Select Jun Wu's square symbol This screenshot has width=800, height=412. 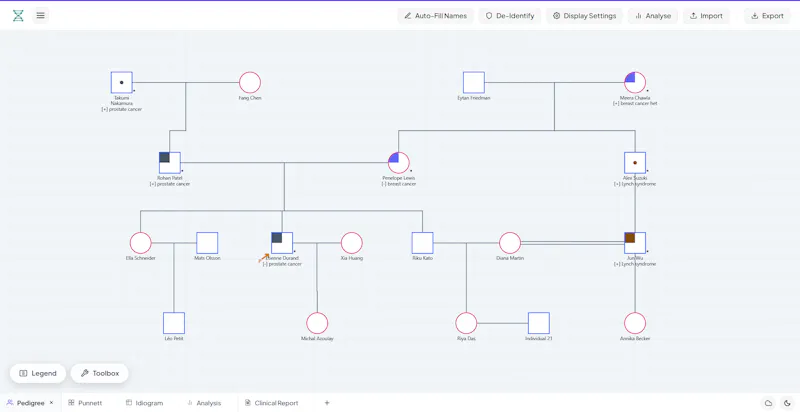[635, 243]
